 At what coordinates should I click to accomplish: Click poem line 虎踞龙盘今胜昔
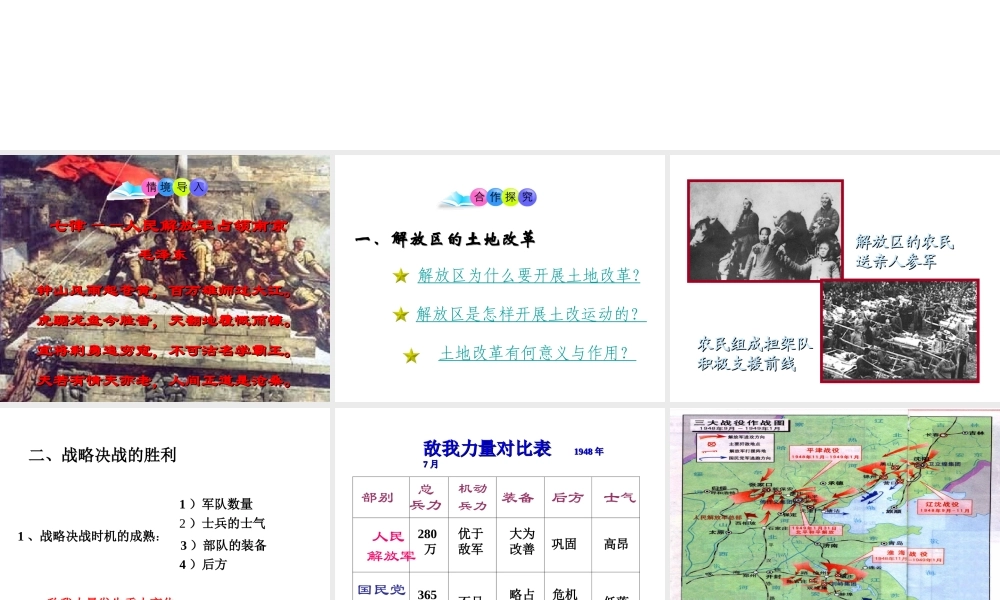pos(97,321)
